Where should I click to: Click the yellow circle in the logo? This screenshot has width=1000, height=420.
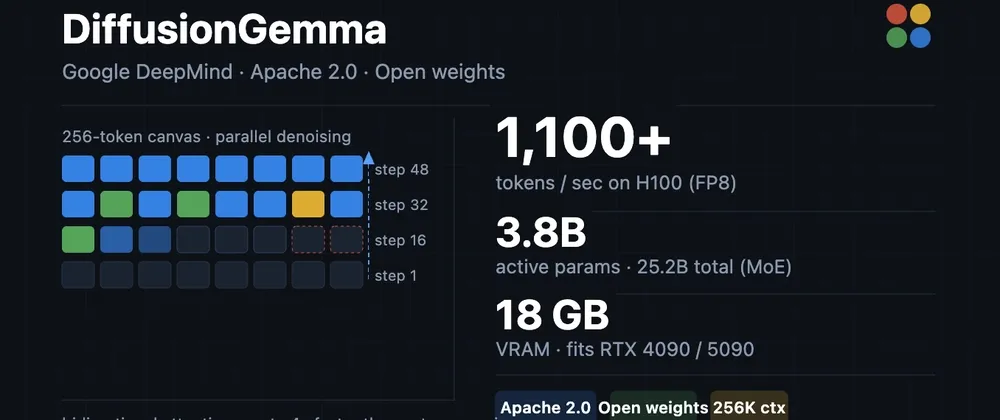(x=920, y=14)
